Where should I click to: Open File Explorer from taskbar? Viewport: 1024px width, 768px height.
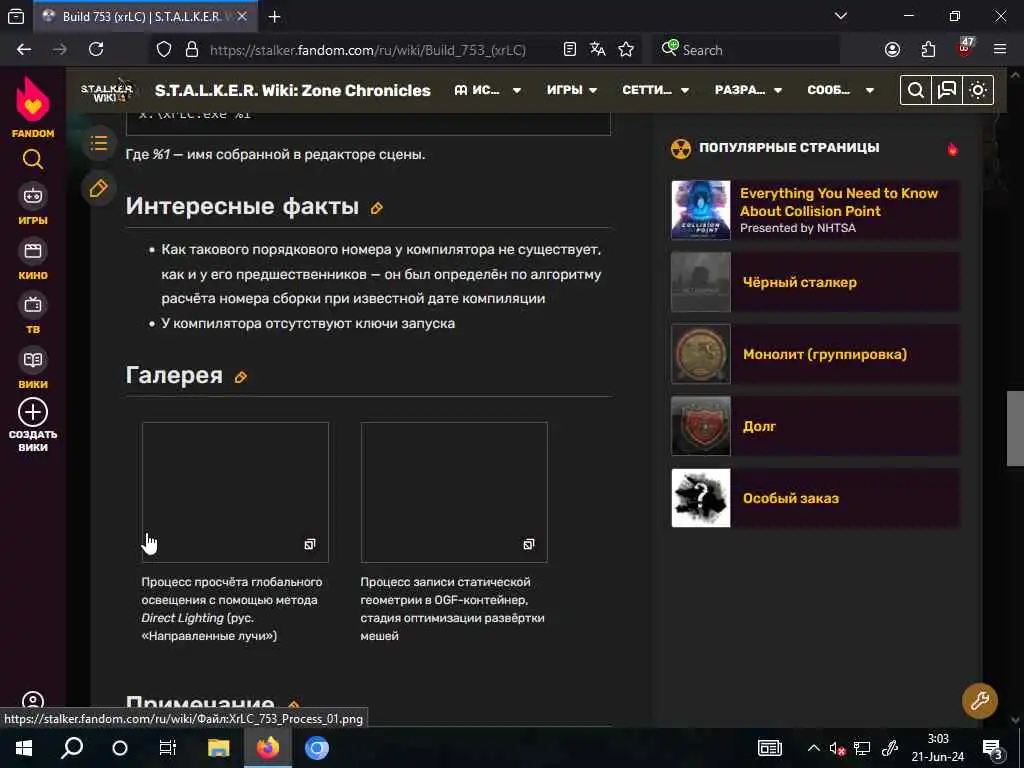coord(219,748)
